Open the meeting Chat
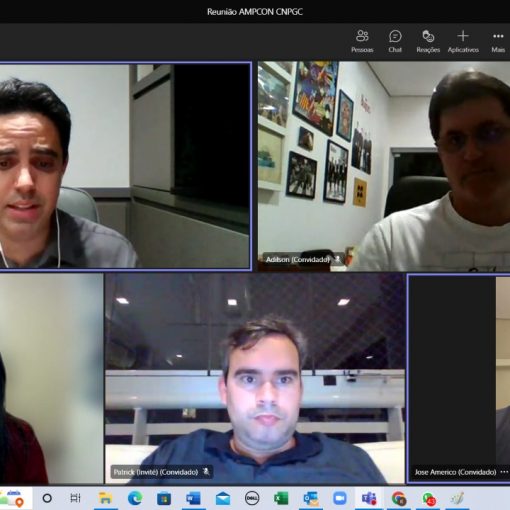This screenshot has width=510, height=510. click(395, 41)
